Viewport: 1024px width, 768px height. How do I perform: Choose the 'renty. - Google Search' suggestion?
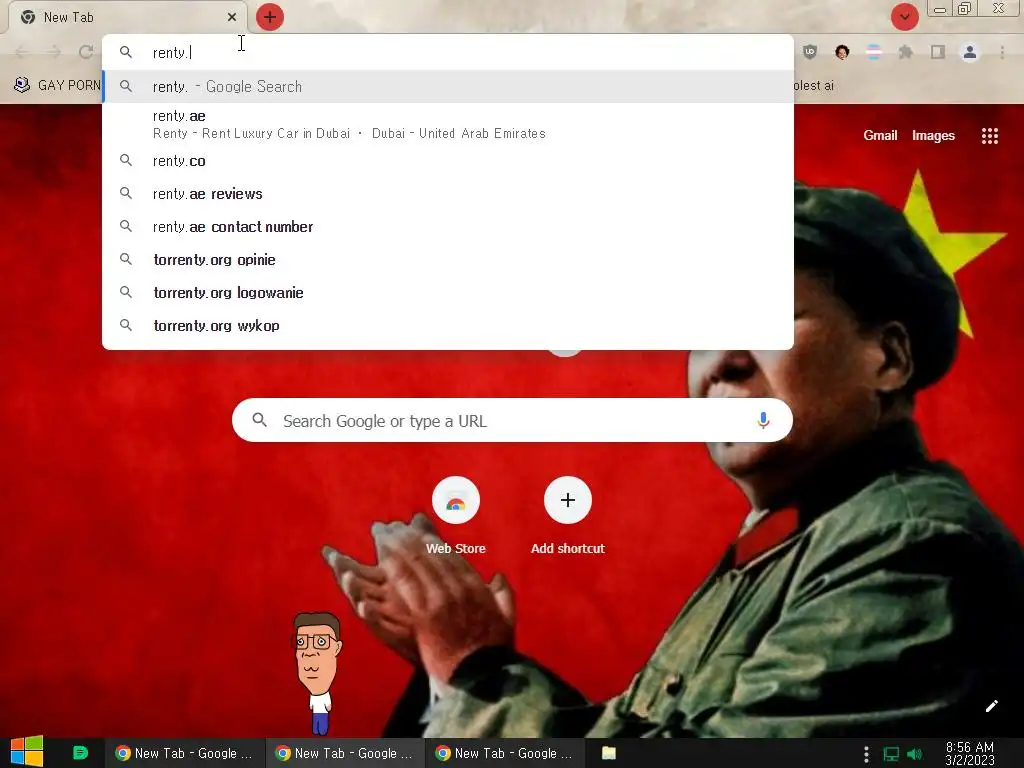coord(448,86)
